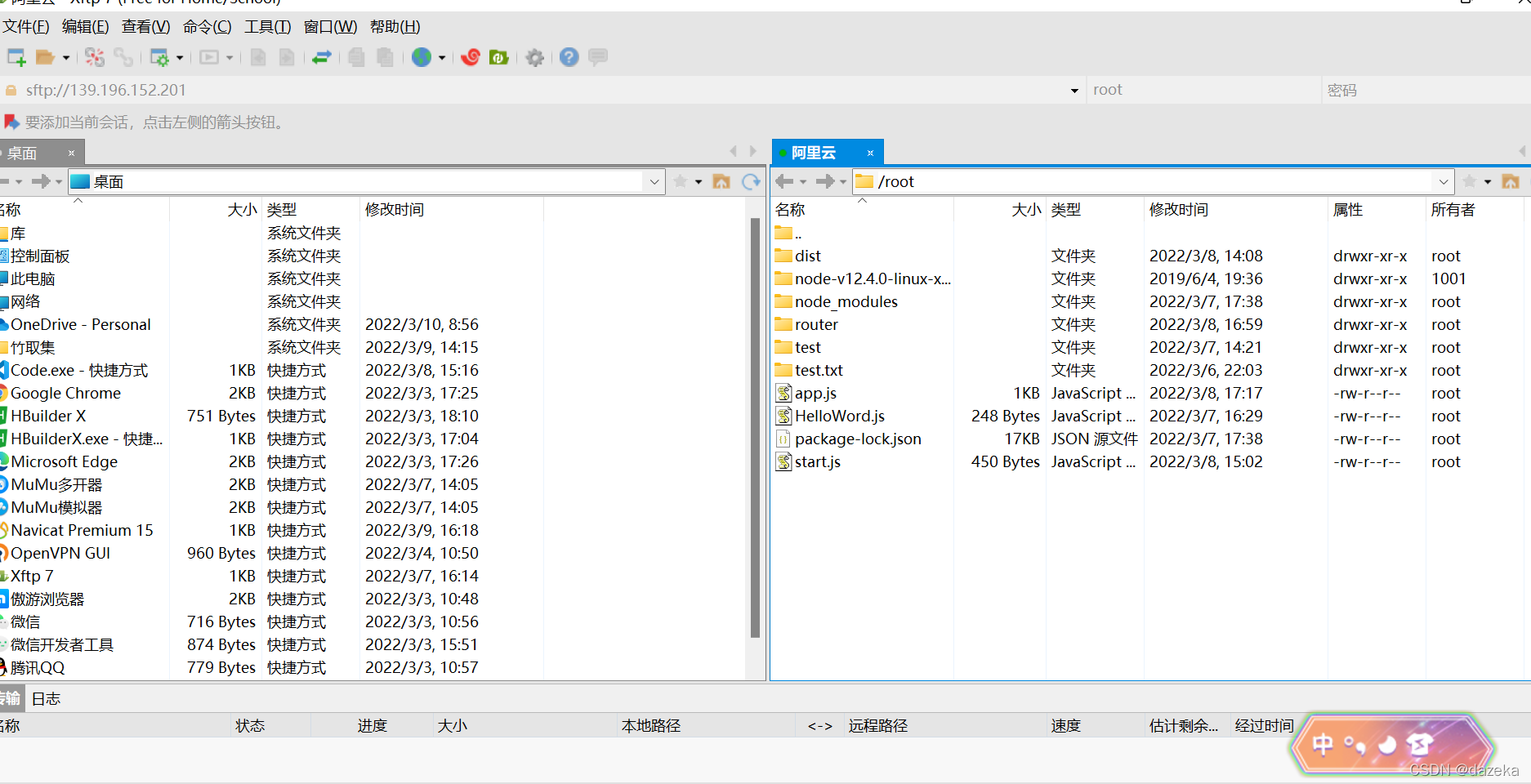Expand the remote /root path dropdown

coord(1444,182)
